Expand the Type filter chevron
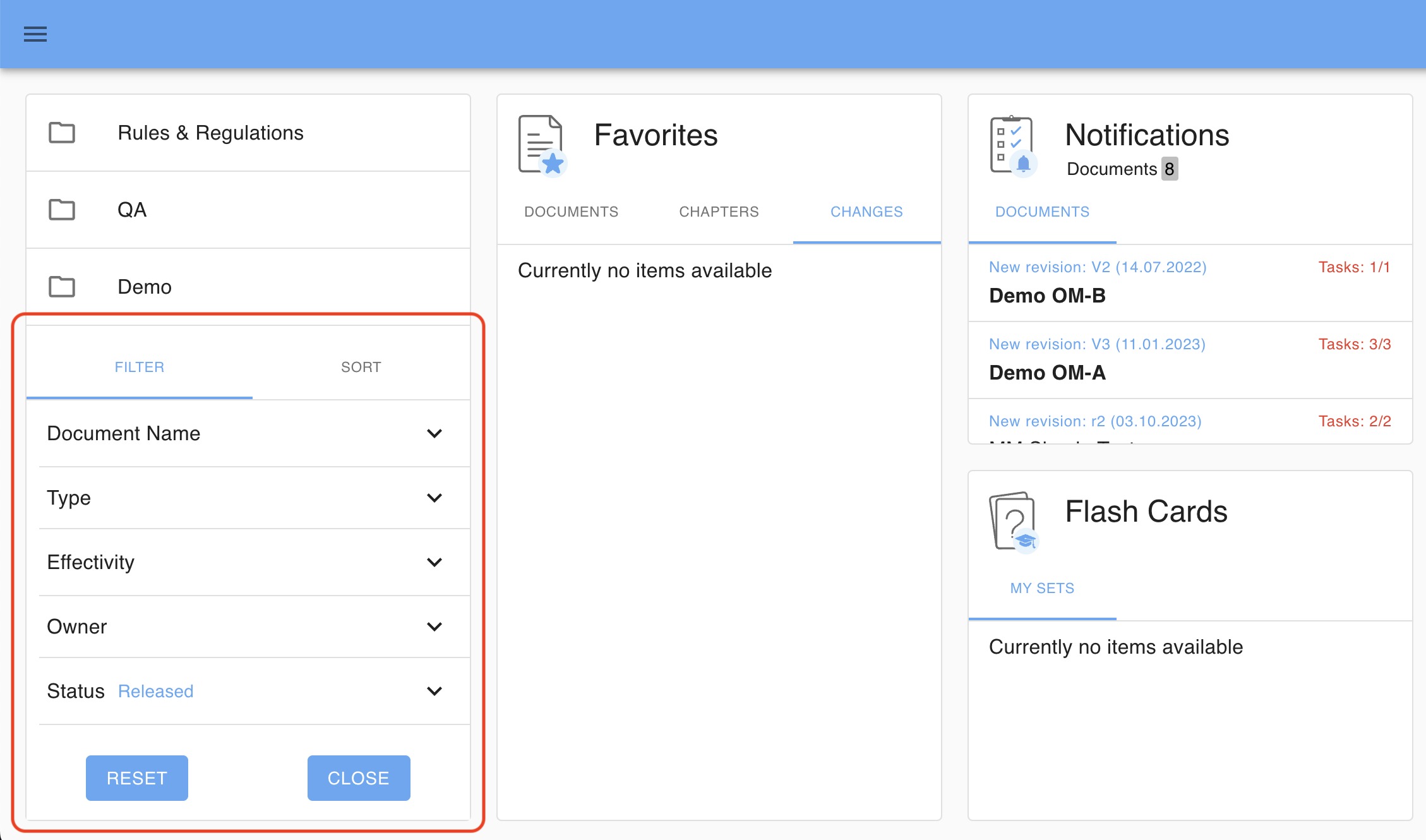Viewport: 1426px width, 840px height. coord(434,498)
